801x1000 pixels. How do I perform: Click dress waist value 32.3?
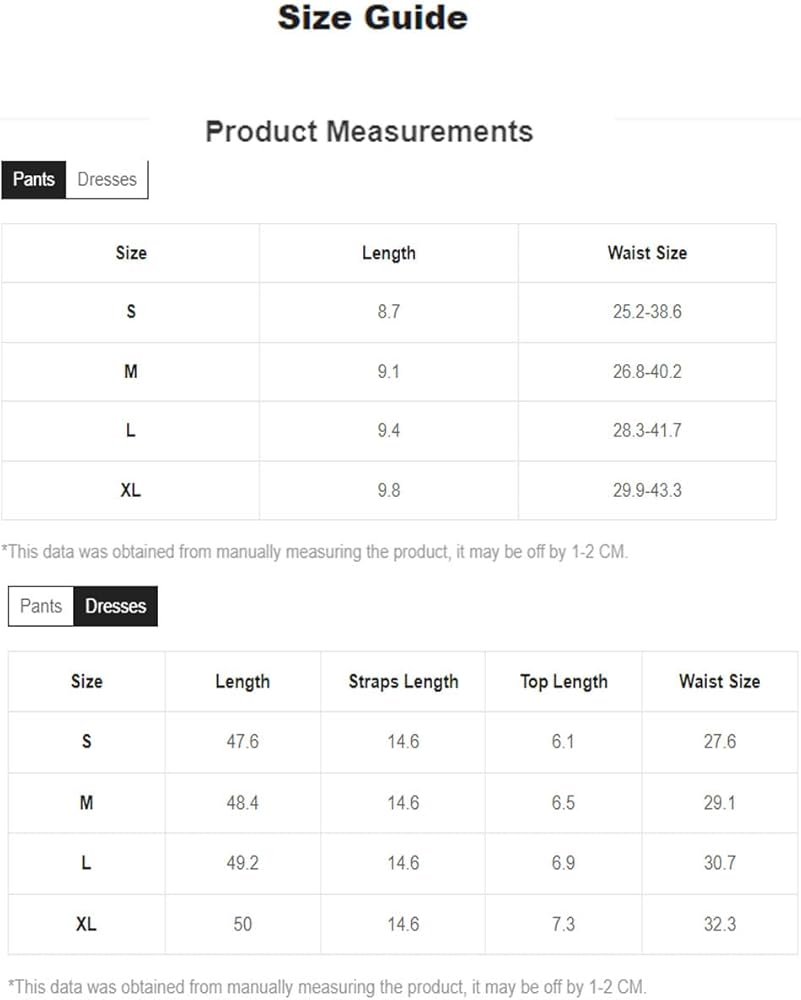[x=719, y=924]
